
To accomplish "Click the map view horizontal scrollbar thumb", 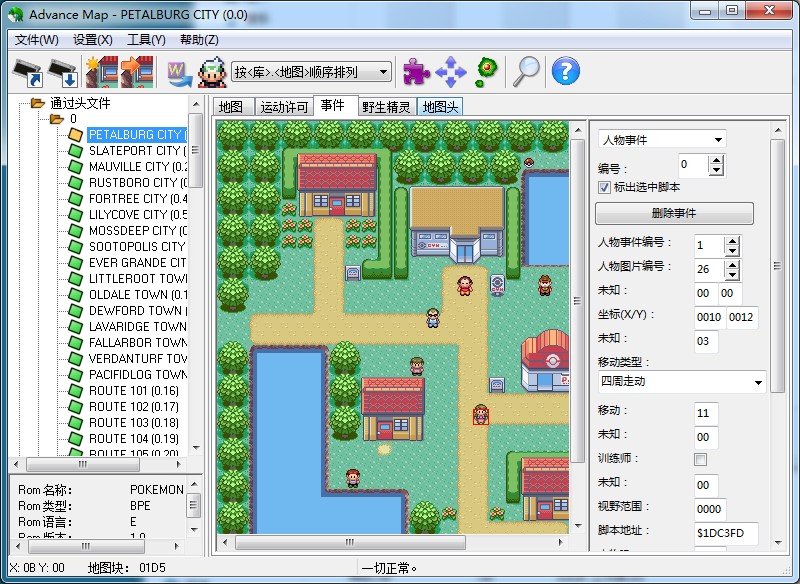I will click(350, 542).
